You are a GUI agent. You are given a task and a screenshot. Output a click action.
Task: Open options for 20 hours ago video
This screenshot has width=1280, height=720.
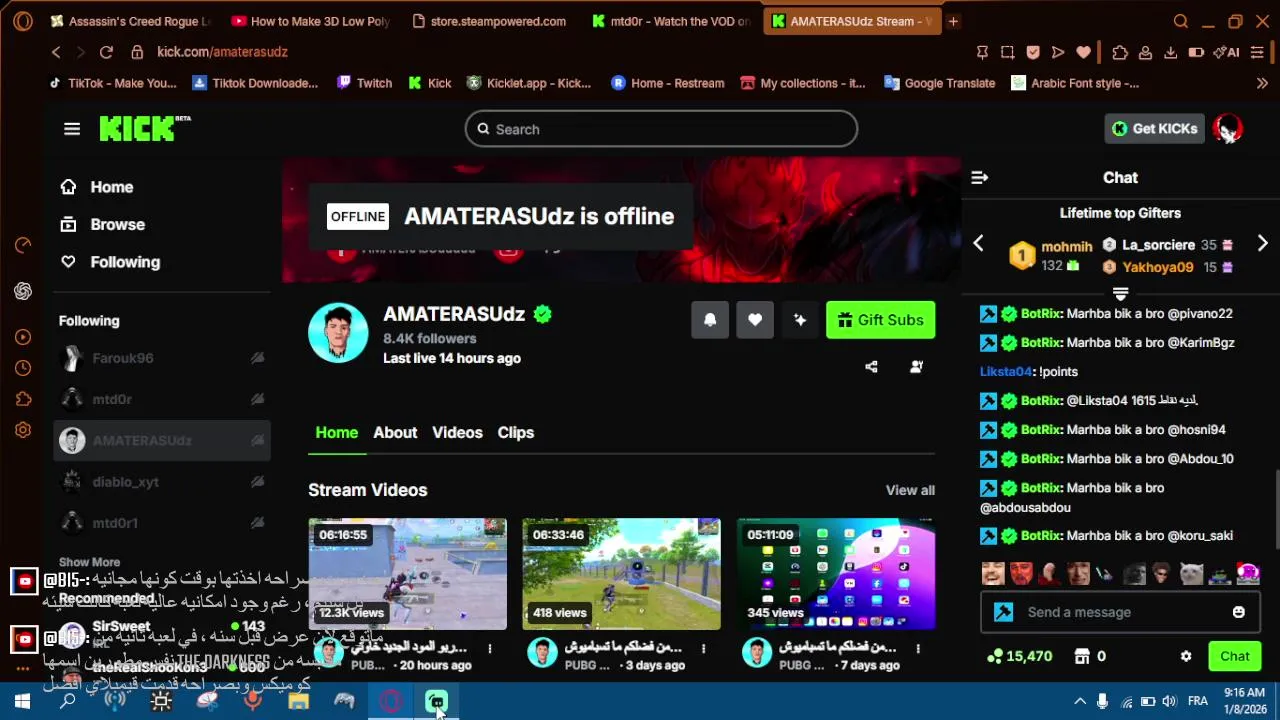coord(490,649)
